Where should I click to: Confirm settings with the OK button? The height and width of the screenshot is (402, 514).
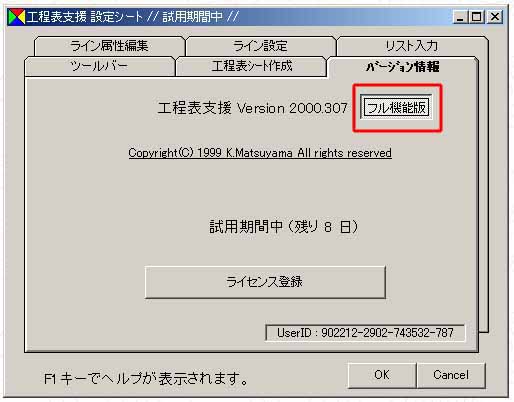click(x=382, y=375)
